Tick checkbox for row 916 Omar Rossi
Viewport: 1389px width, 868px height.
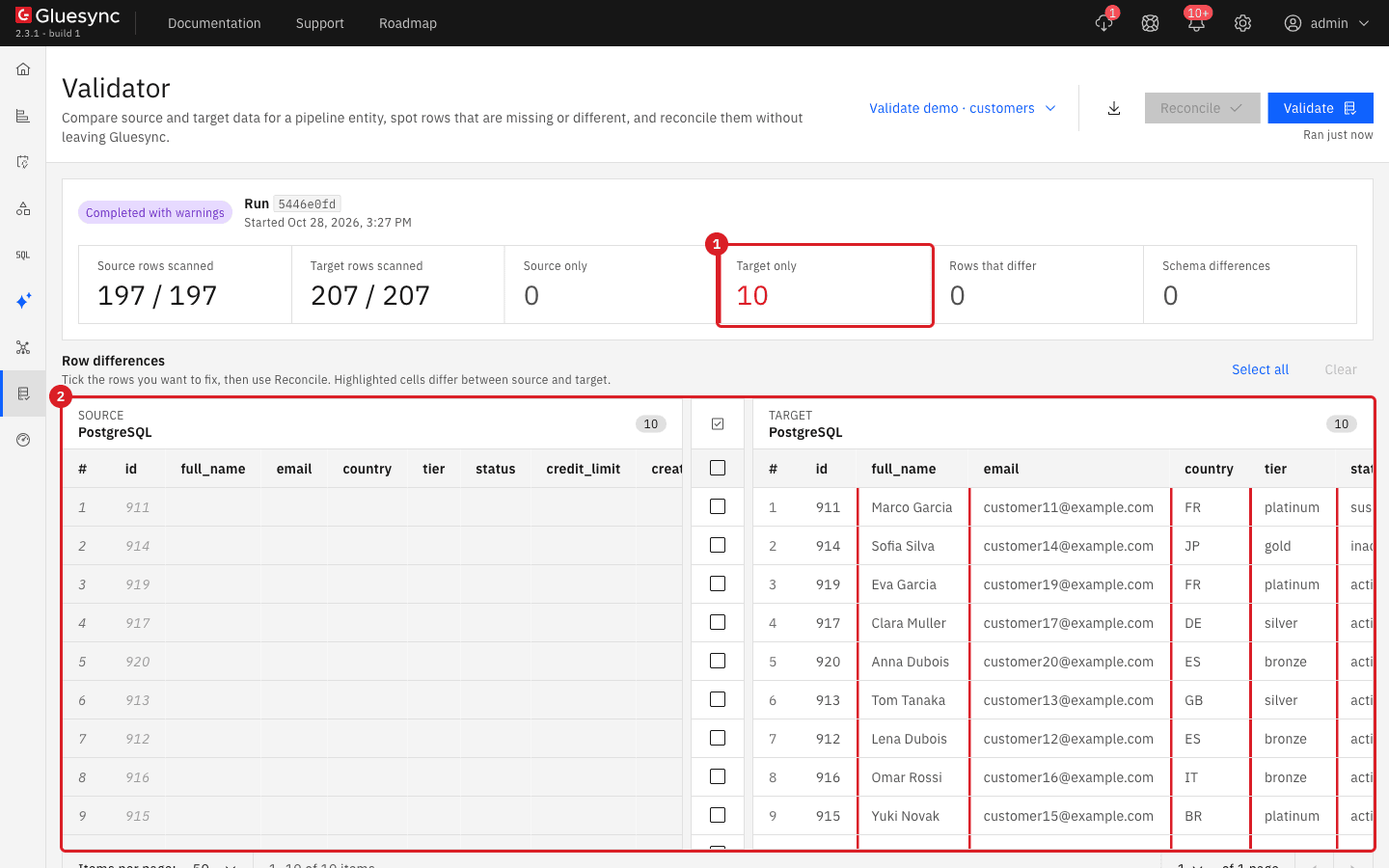click(718, 776)
